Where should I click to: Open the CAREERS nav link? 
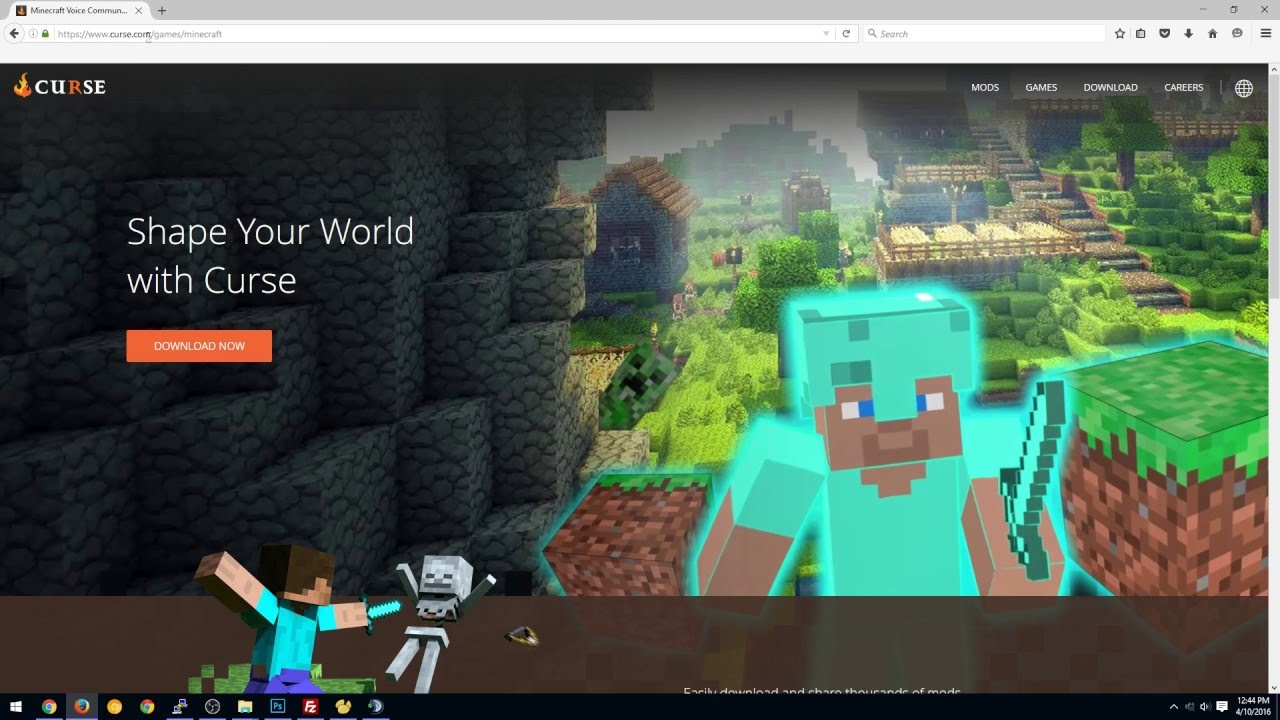(x=1184, y=88)
